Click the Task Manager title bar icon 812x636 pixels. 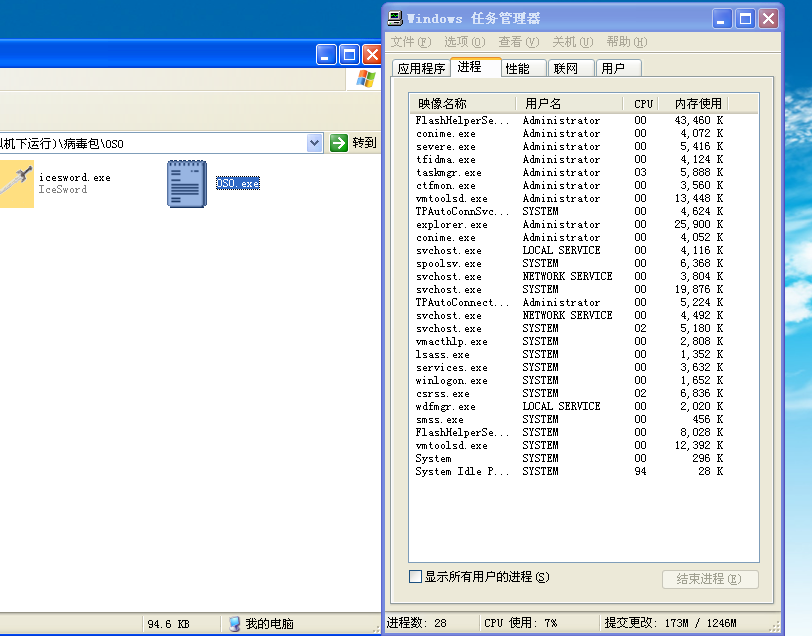[x=396, y=18]
